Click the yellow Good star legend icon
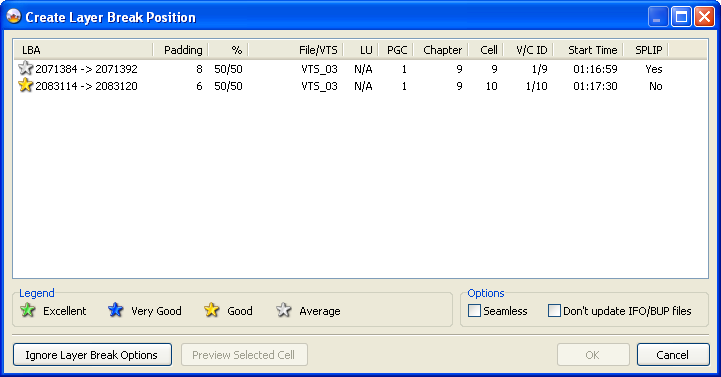This screenshot has height=377, width=721. coord(212,310)
